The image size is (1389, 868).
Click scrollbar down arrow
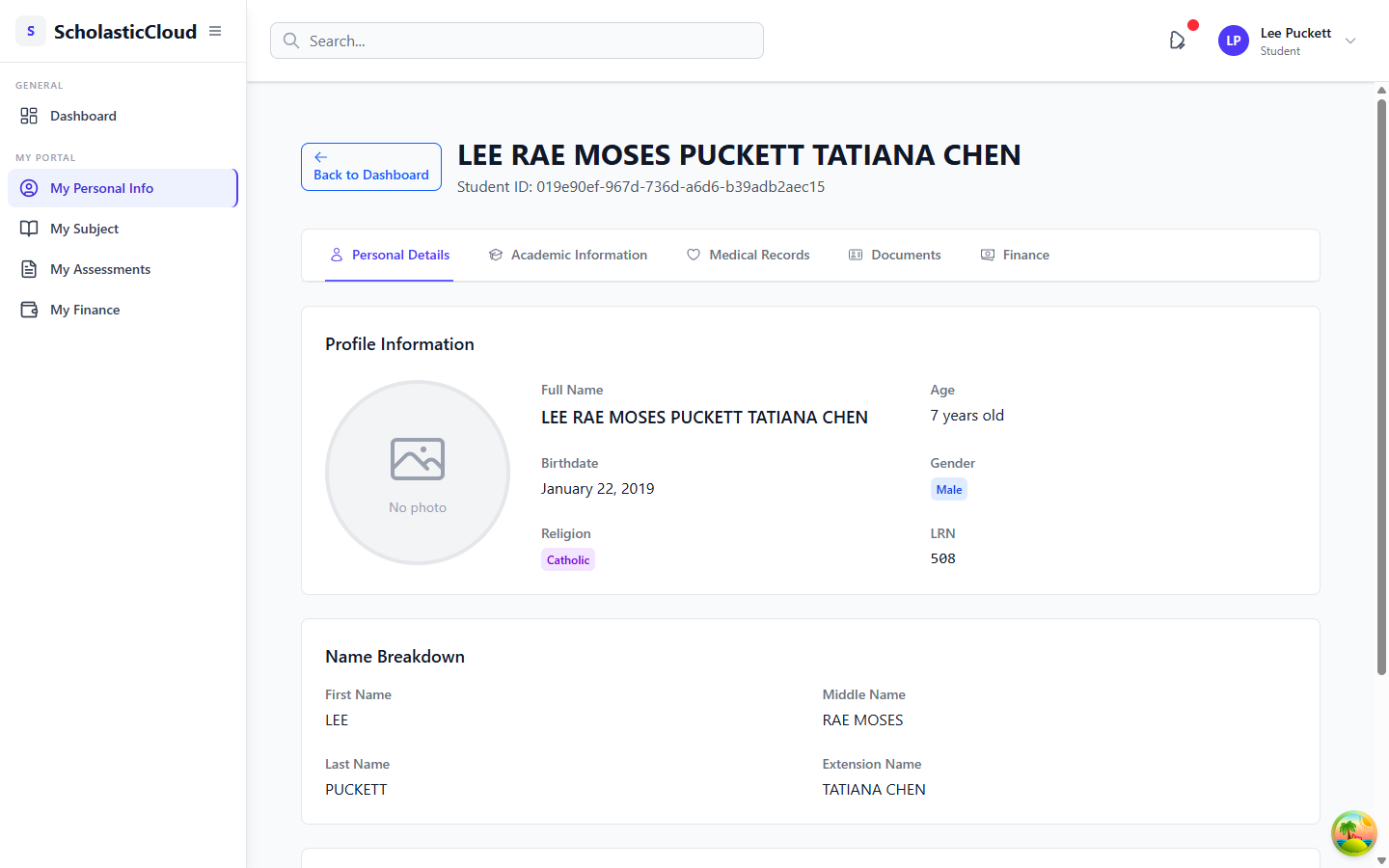(x=1381, y=860)
